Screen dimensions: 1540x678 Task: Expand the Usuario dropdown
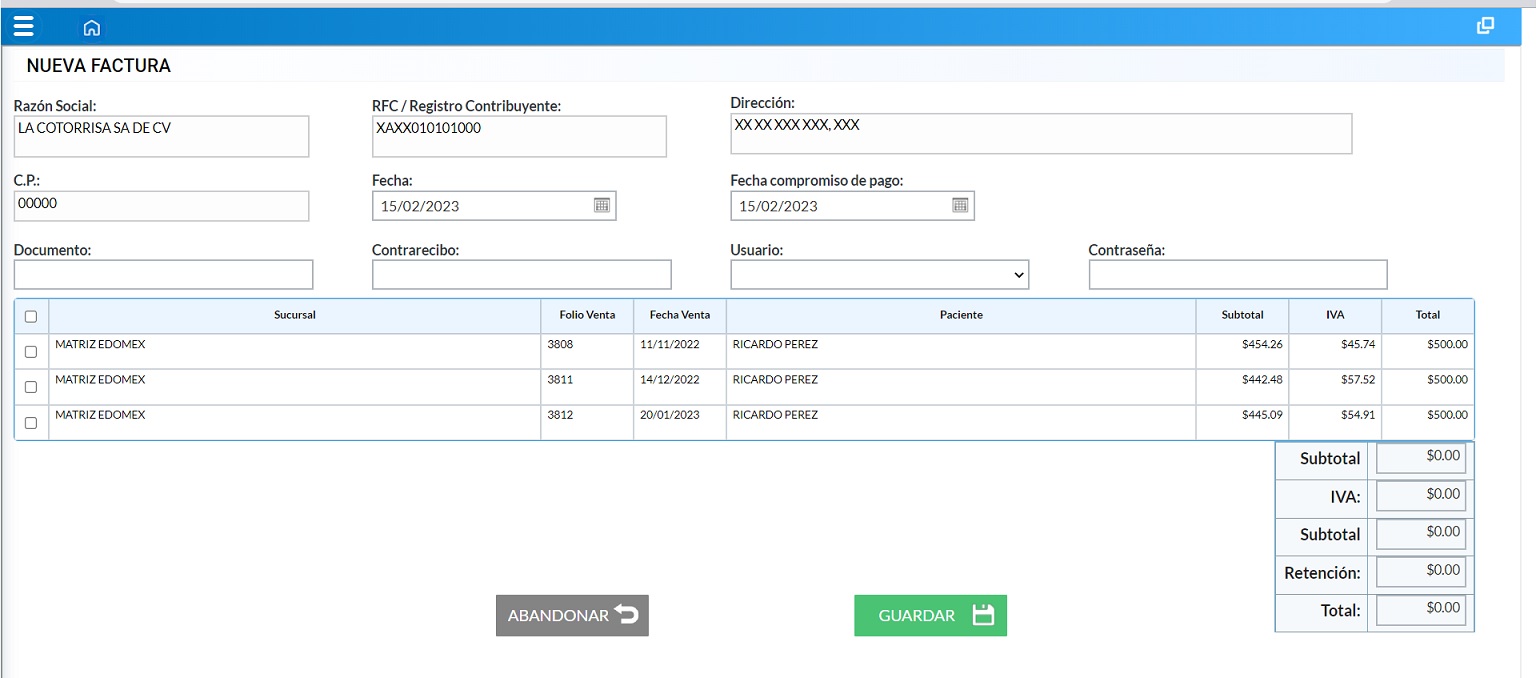880,275
